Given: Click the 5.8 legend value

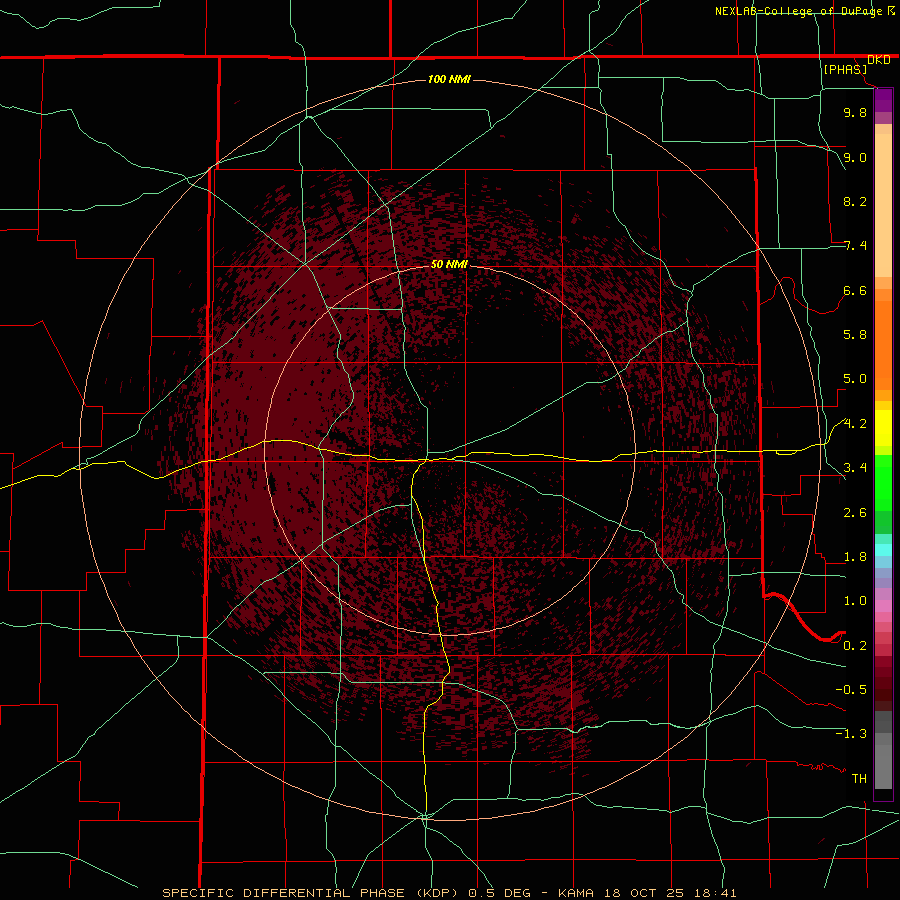Looking at the screenshot, I should click(x=855, y=335).
